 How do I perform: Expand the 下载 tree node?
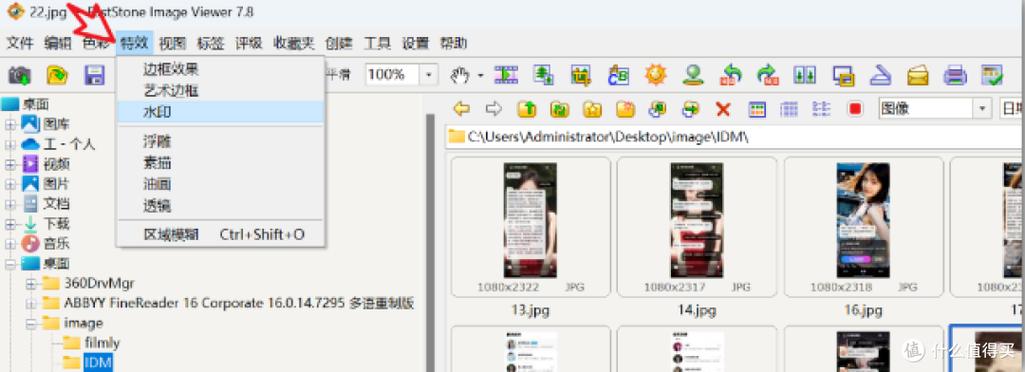pos(10,224)
